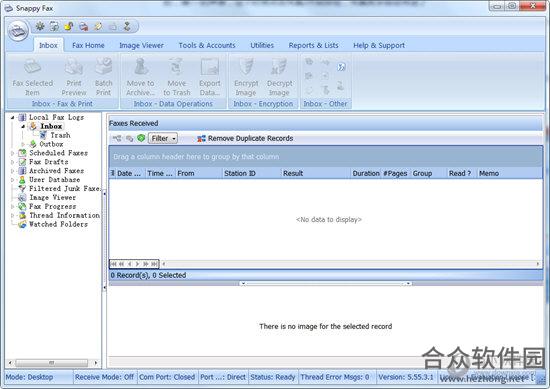Screen dimensions: 550x389
Task: Click the Remove Duplicate Records icon button
Action: pos(245,138)
